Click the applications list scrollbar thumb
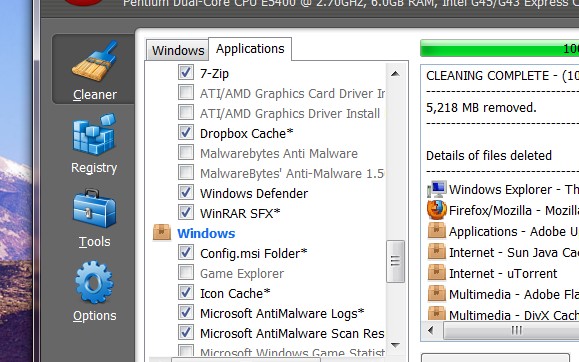The width and height of the screenshot is (579, 362). [395, 262]
